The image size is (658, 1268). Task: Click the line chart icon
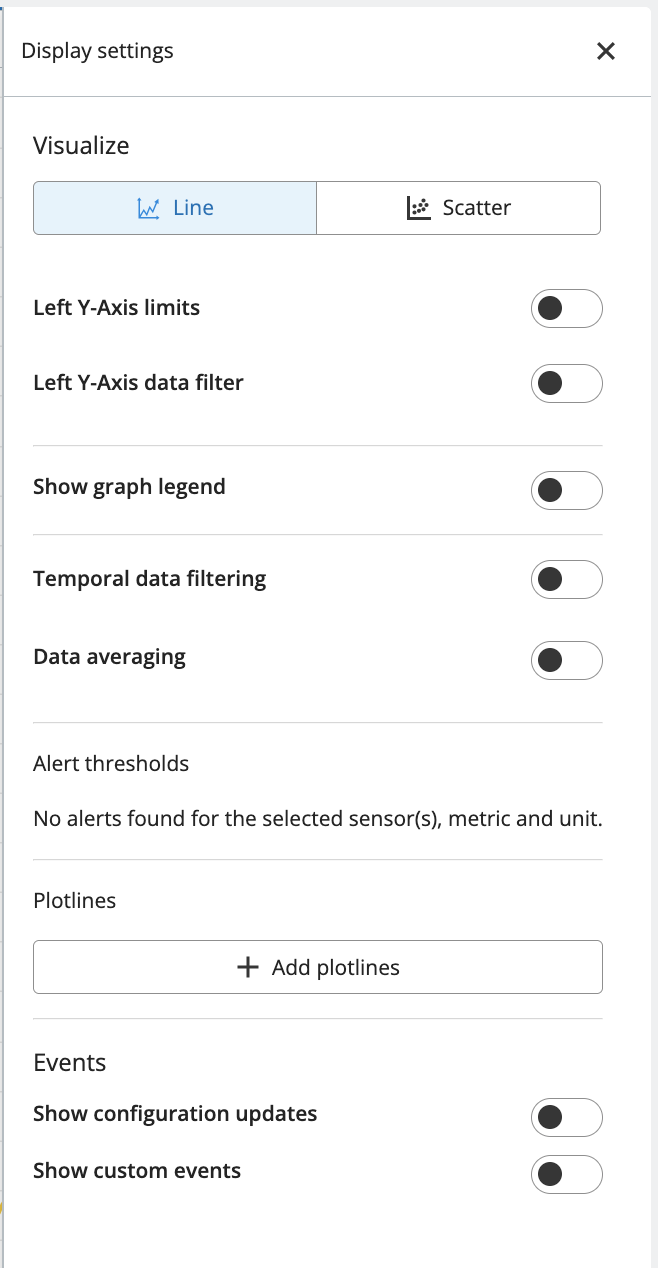click(149, 208)
